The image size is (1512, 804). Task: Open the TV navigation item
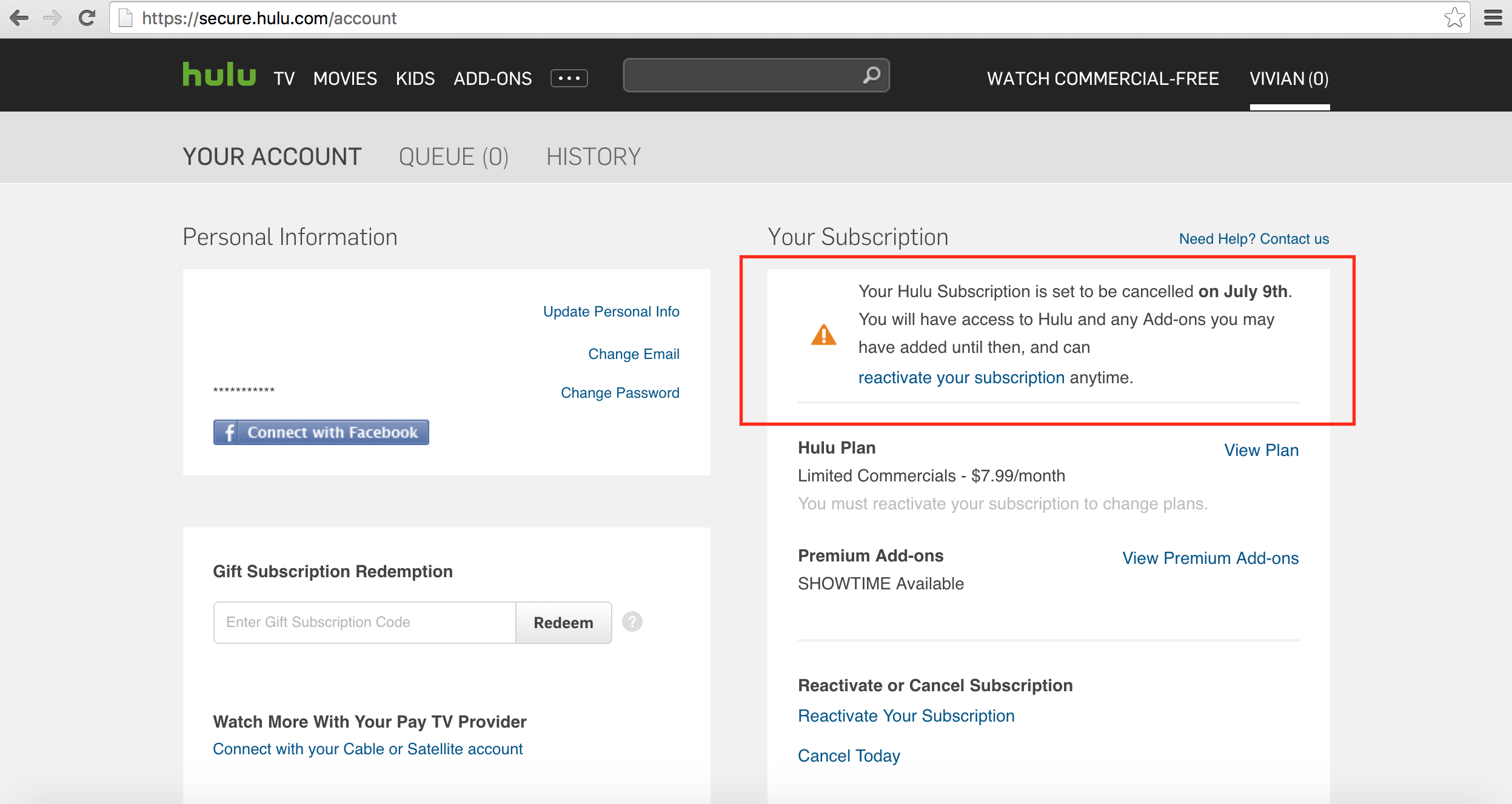[x=284, y=79]
